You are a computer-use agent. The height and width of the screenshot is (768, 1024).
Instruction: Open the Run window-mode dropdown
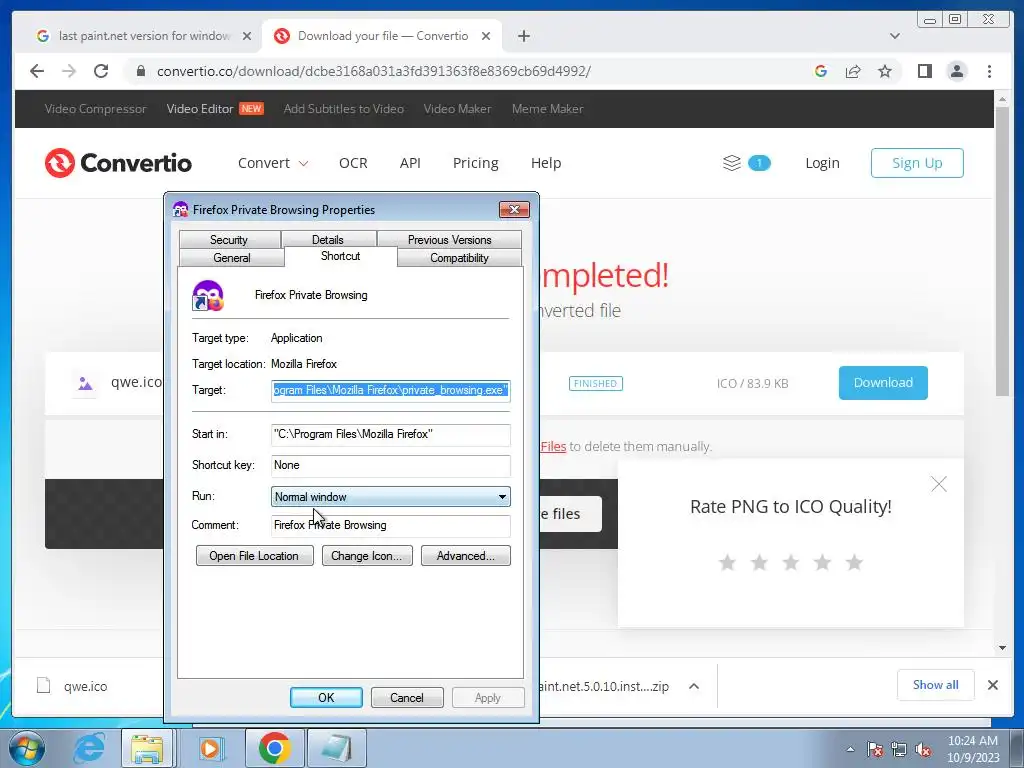click(391, 496)
